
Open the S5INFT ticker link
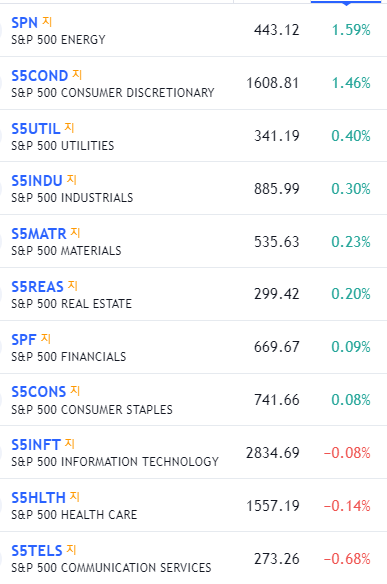point(36,445)
